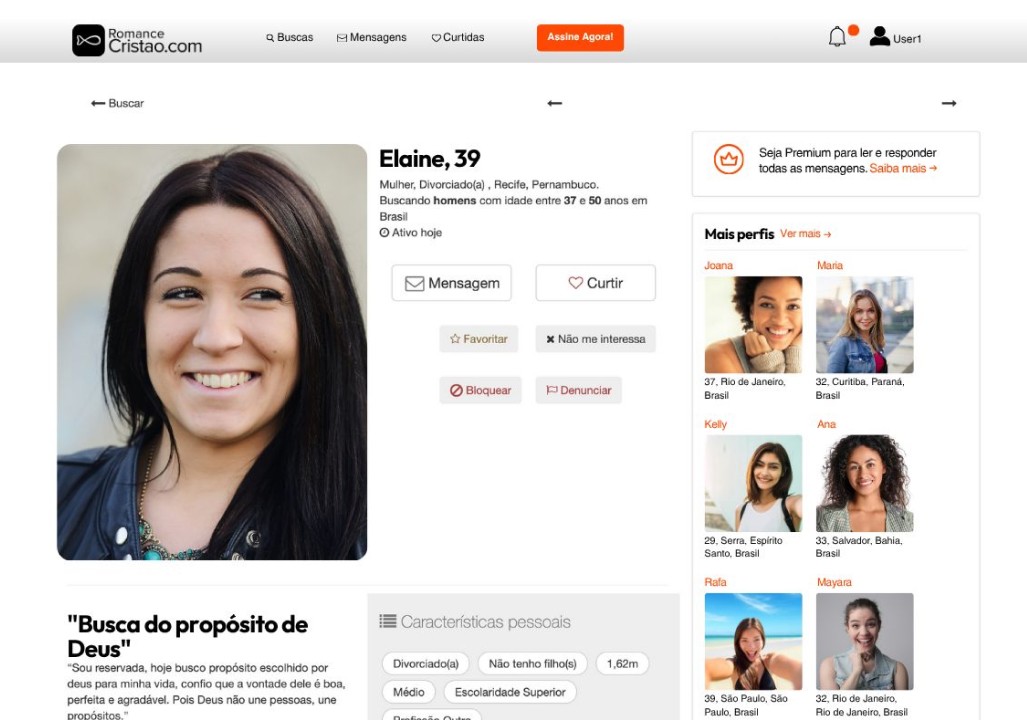Send a Mensagem to Elaine

[451, 283]
